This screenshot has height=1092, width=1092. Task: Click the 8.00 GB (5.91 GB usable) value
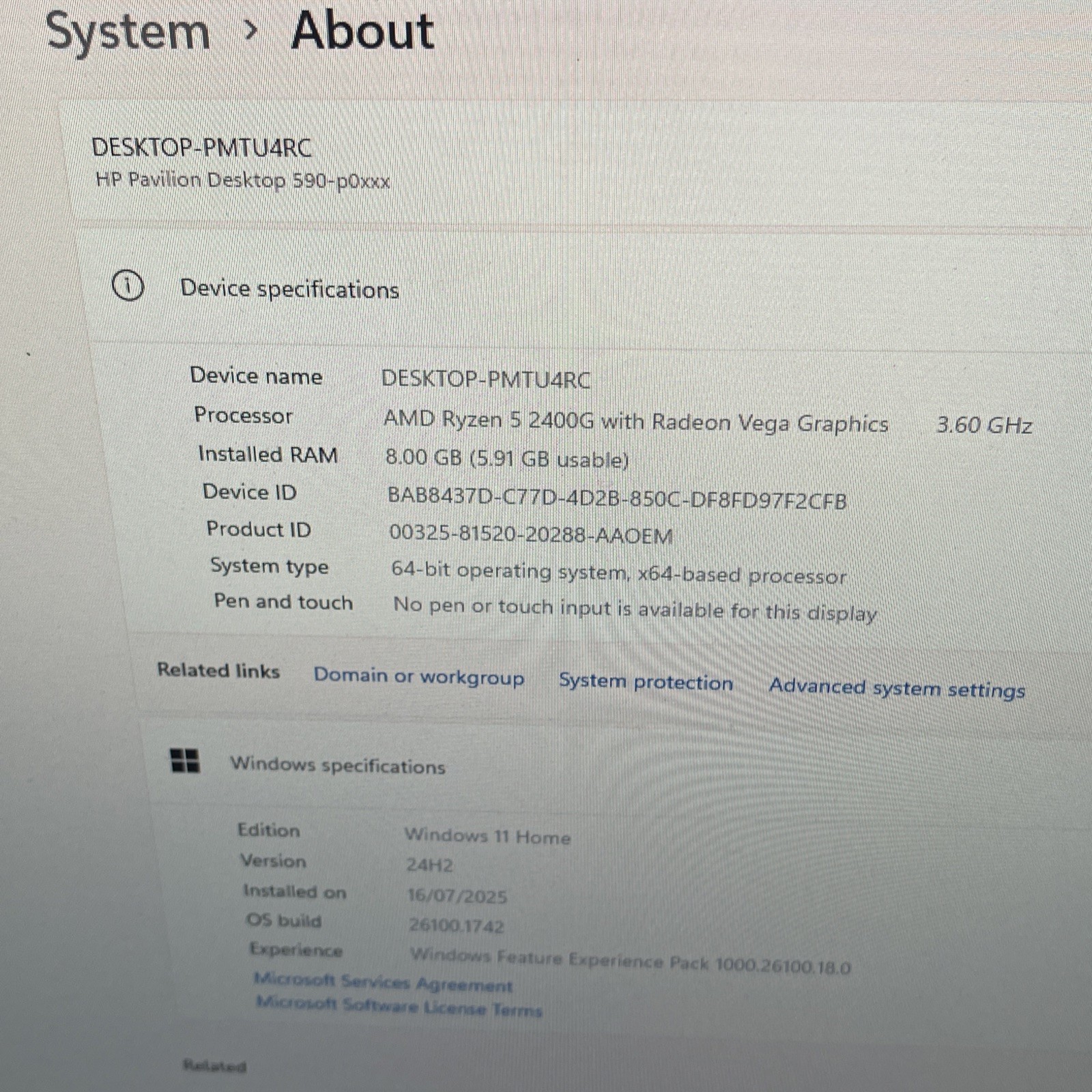507,458
